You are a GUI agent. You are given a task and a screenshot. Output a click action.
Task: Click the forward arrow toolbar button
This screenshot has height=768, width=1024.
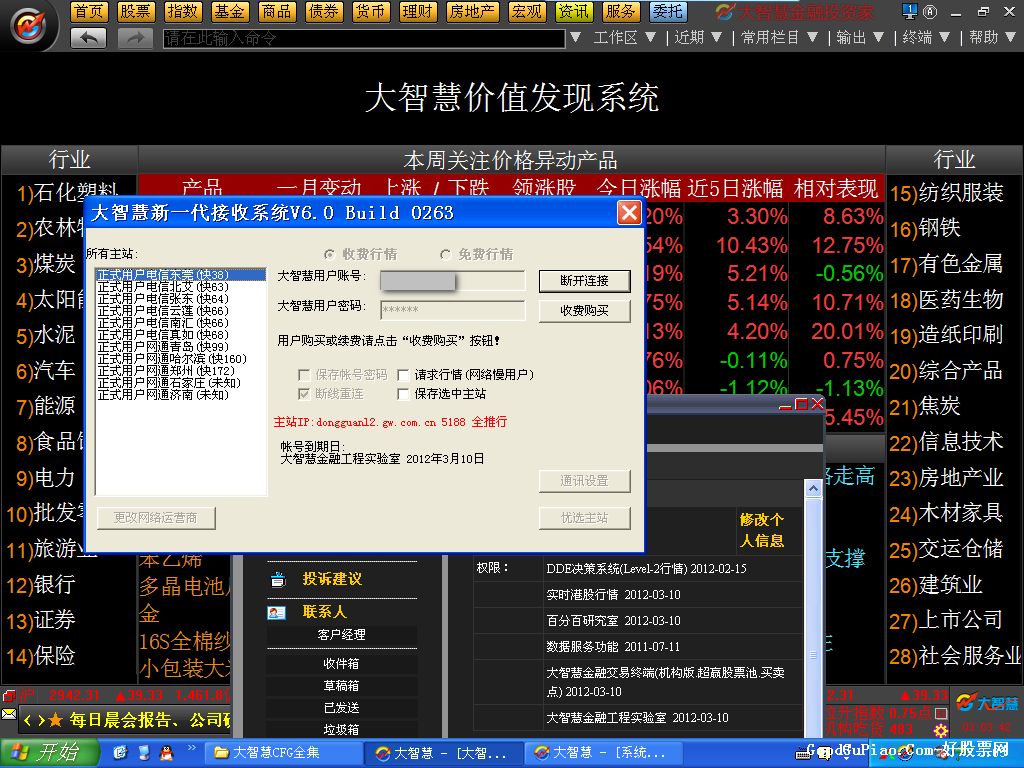click(x=135, y=39)
